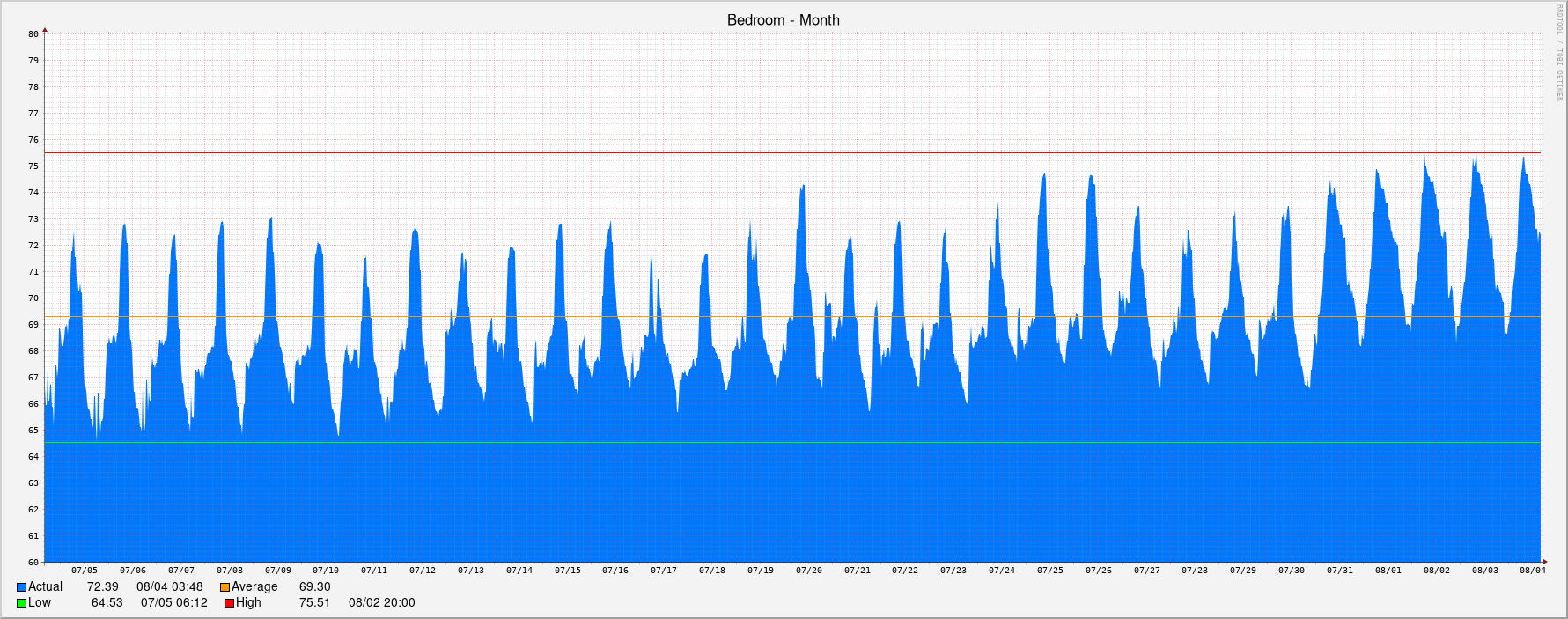Click the green Low legend swatch

tap(21, 603)
